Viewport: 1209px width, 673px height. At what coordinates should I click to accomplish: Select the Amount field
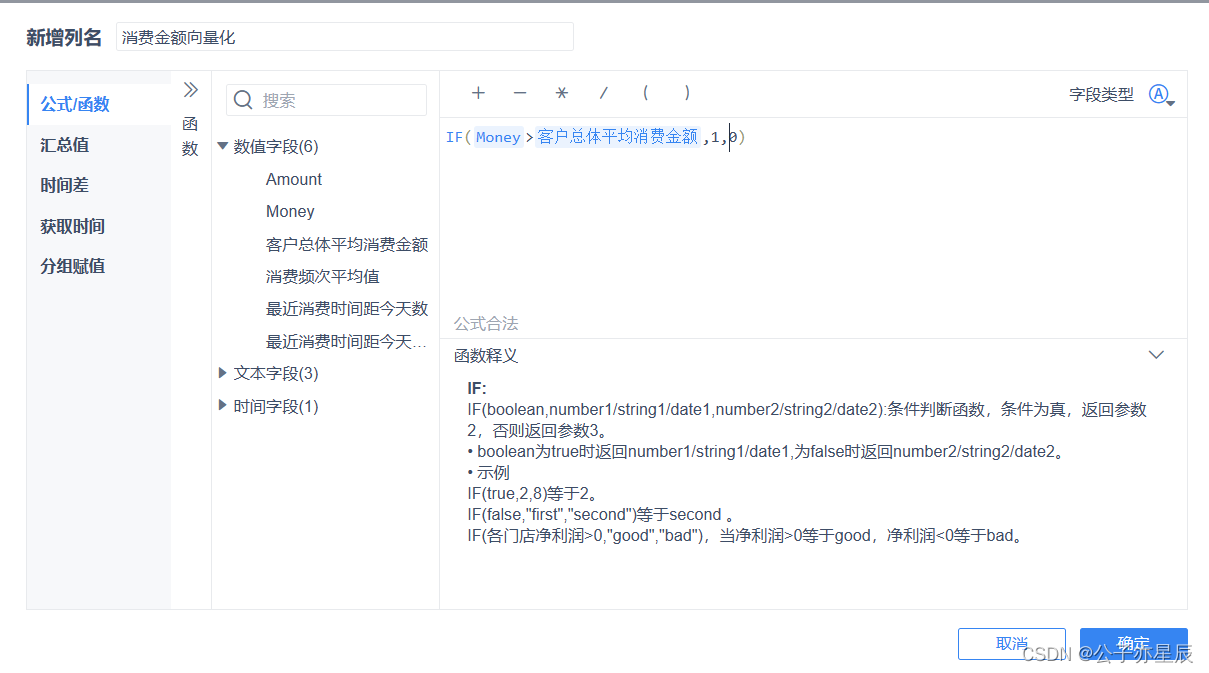pyautogui.click(x=294, y=179)
